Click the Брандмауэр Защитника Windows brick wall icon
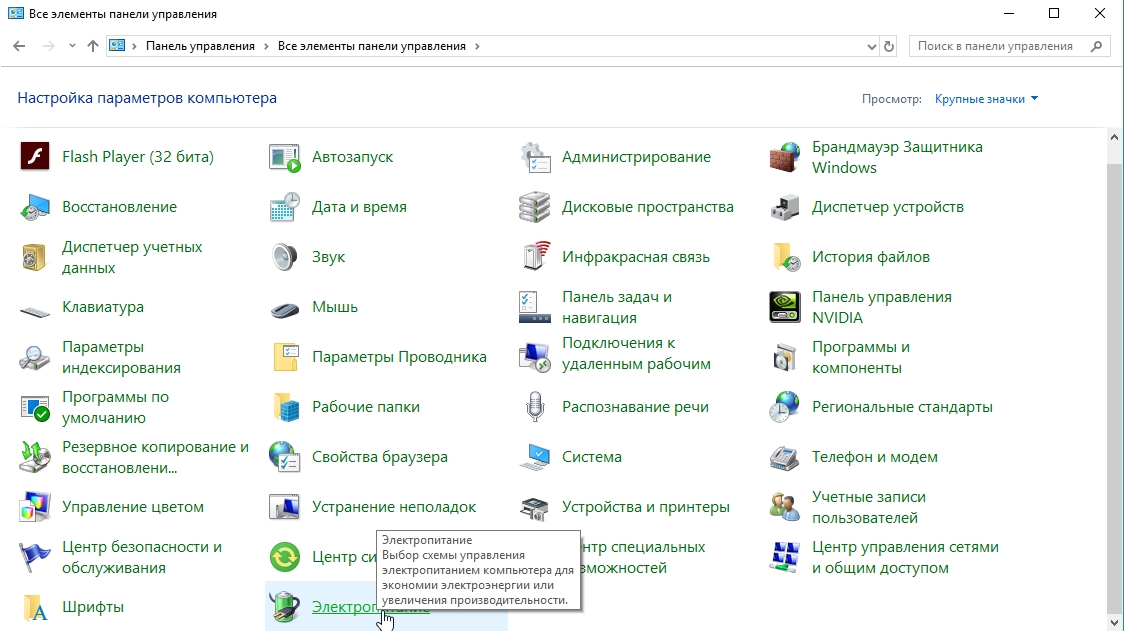1124x631 pixels. pyautogui.click(x=784, y=156)
